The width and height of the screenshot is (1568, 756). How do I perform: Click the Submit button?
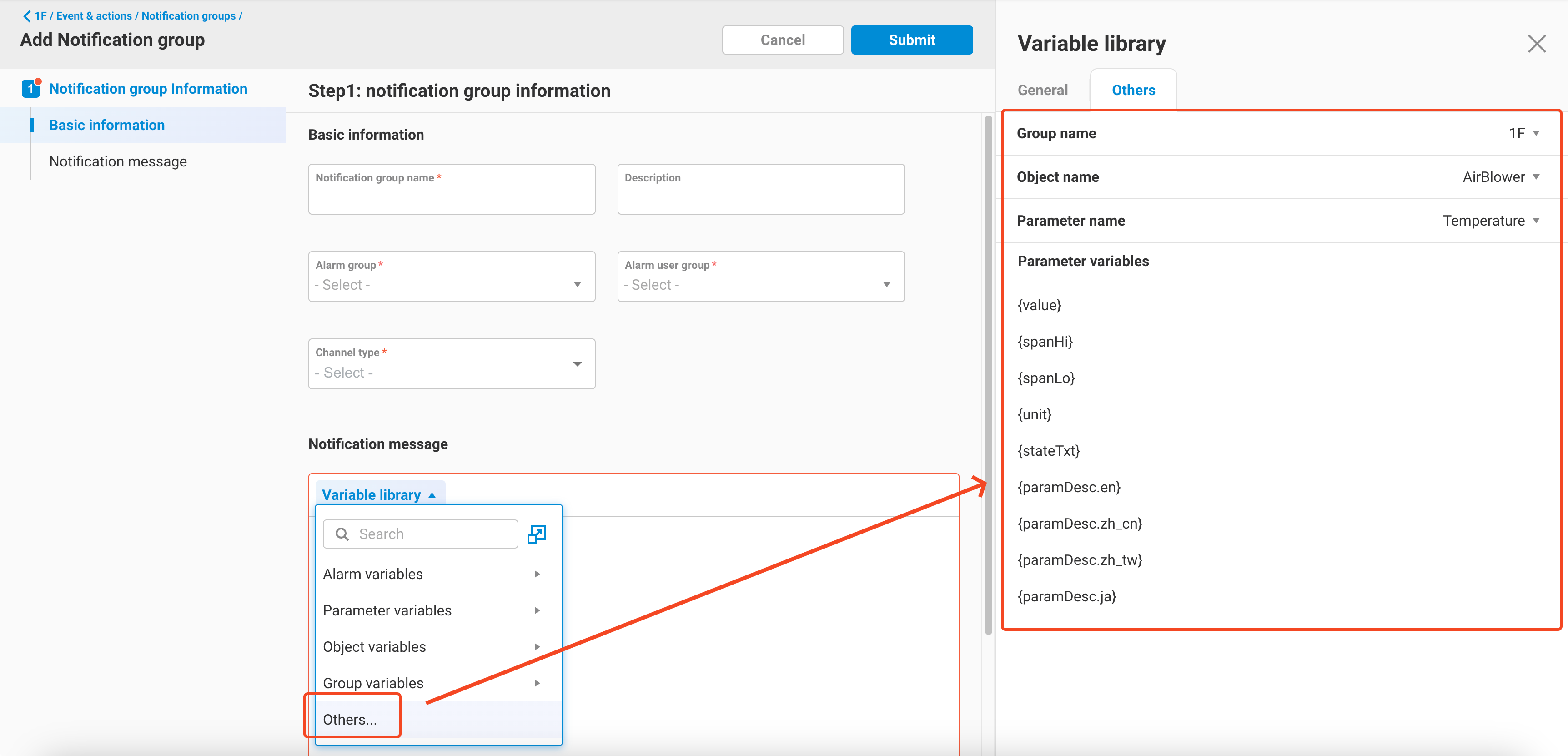(x=911, y=40)
